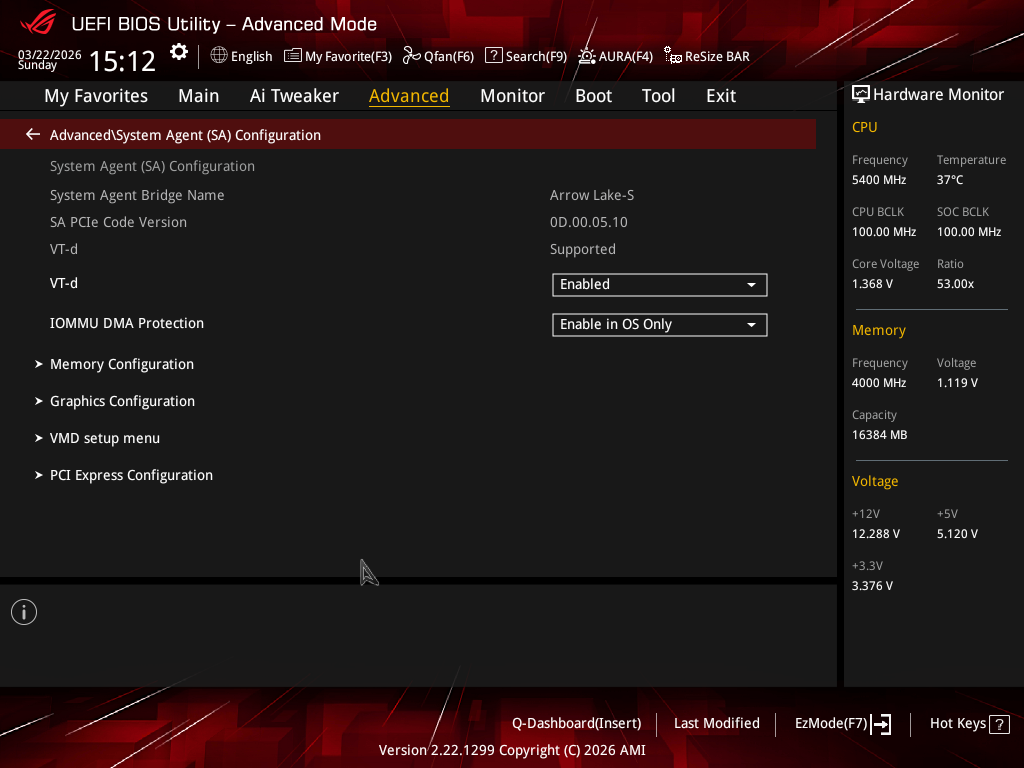Click the Hardware Monitor screen icon

[x=861, y=95]
